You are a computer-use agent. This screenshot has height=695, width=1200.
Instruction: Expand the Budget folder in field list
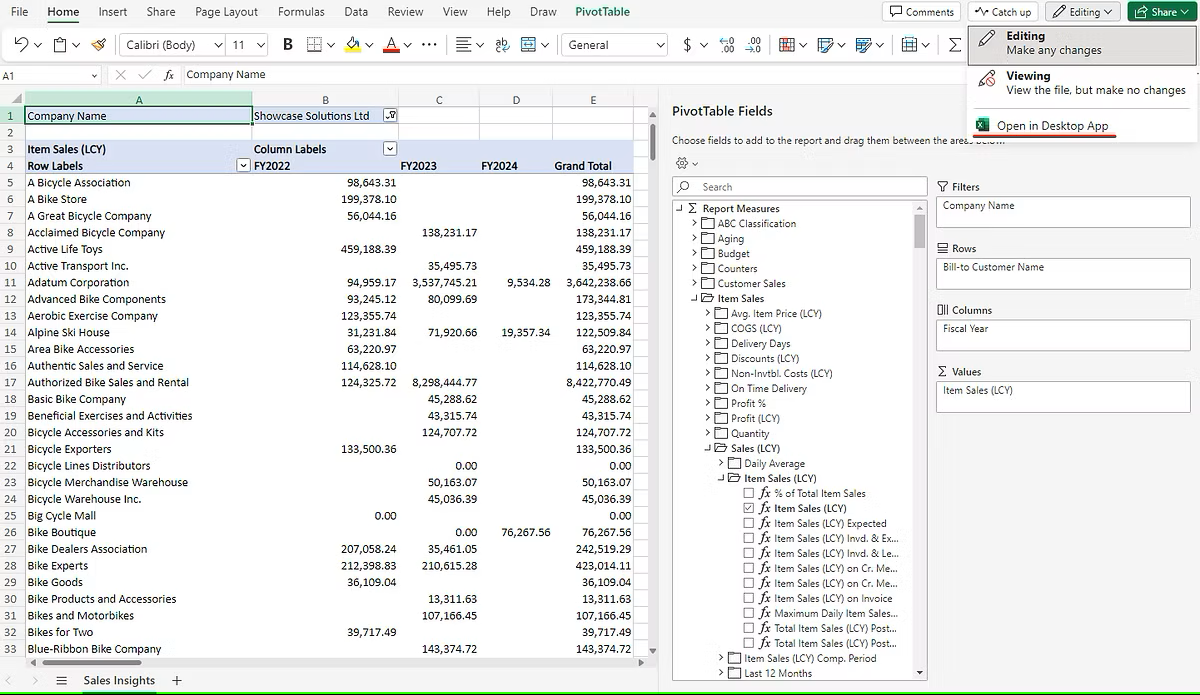point(695,254)
